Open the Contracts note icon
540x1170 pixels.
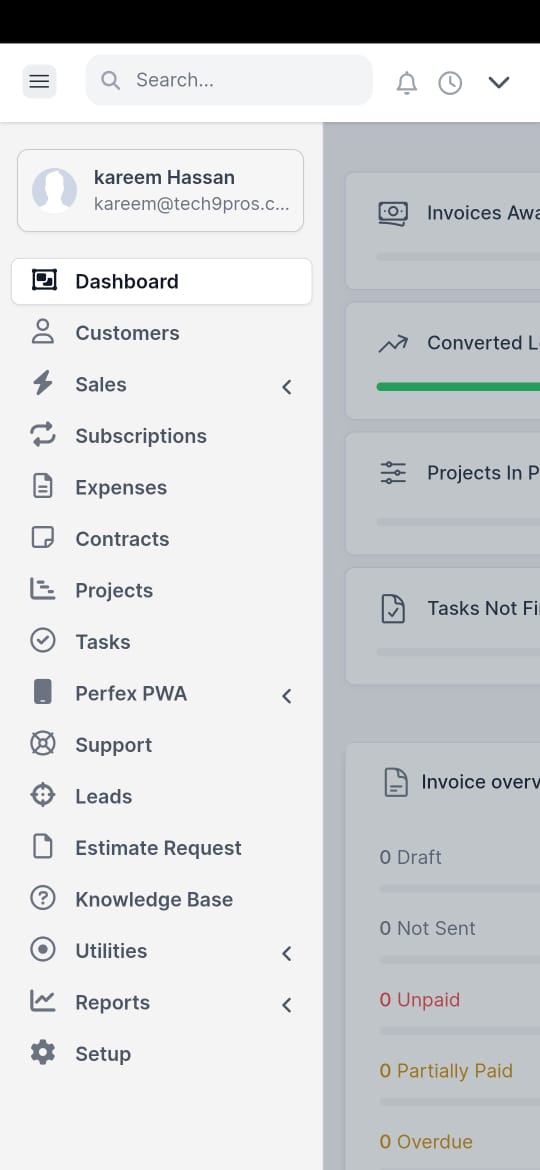pos(43,538)
